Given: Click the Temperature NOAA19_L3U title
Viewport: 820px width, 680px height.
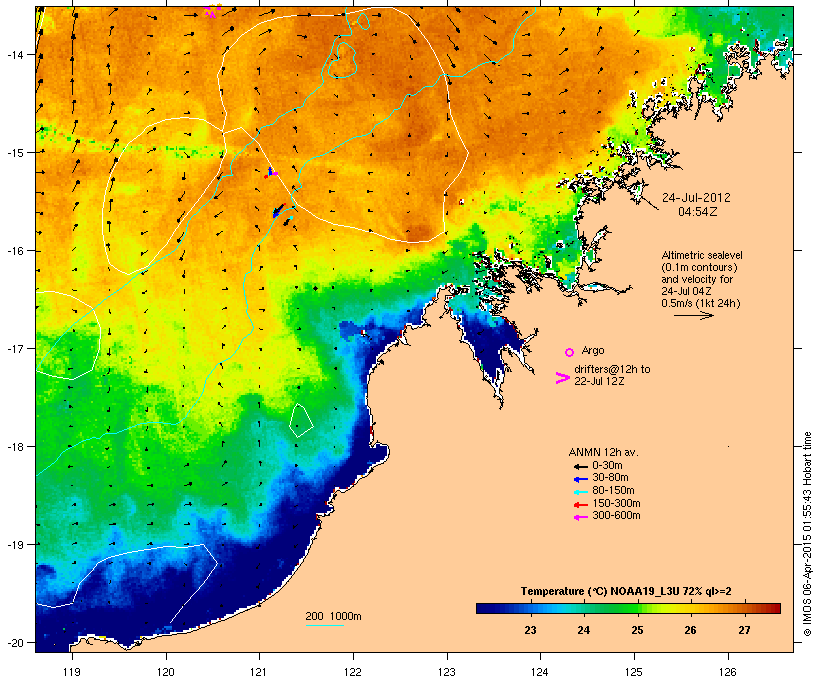Looking at the screenshot, I should point(626,591).
